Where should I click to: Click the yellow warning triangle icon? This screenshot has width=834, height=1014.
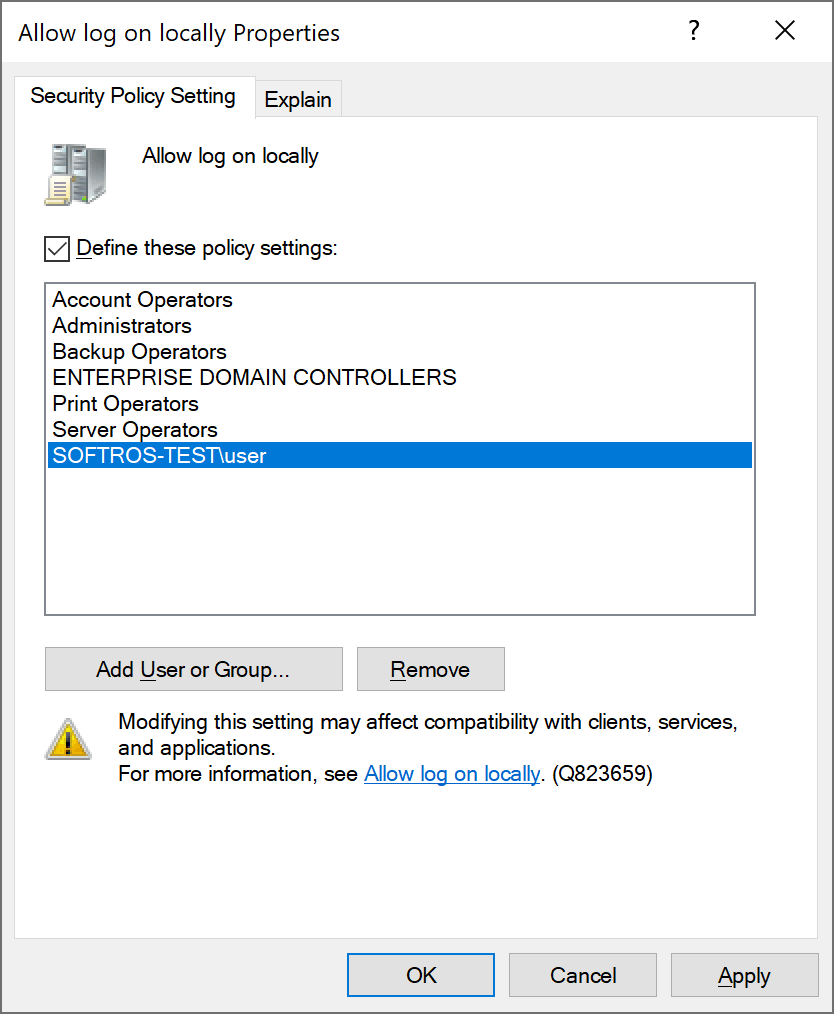coord(68,739)
